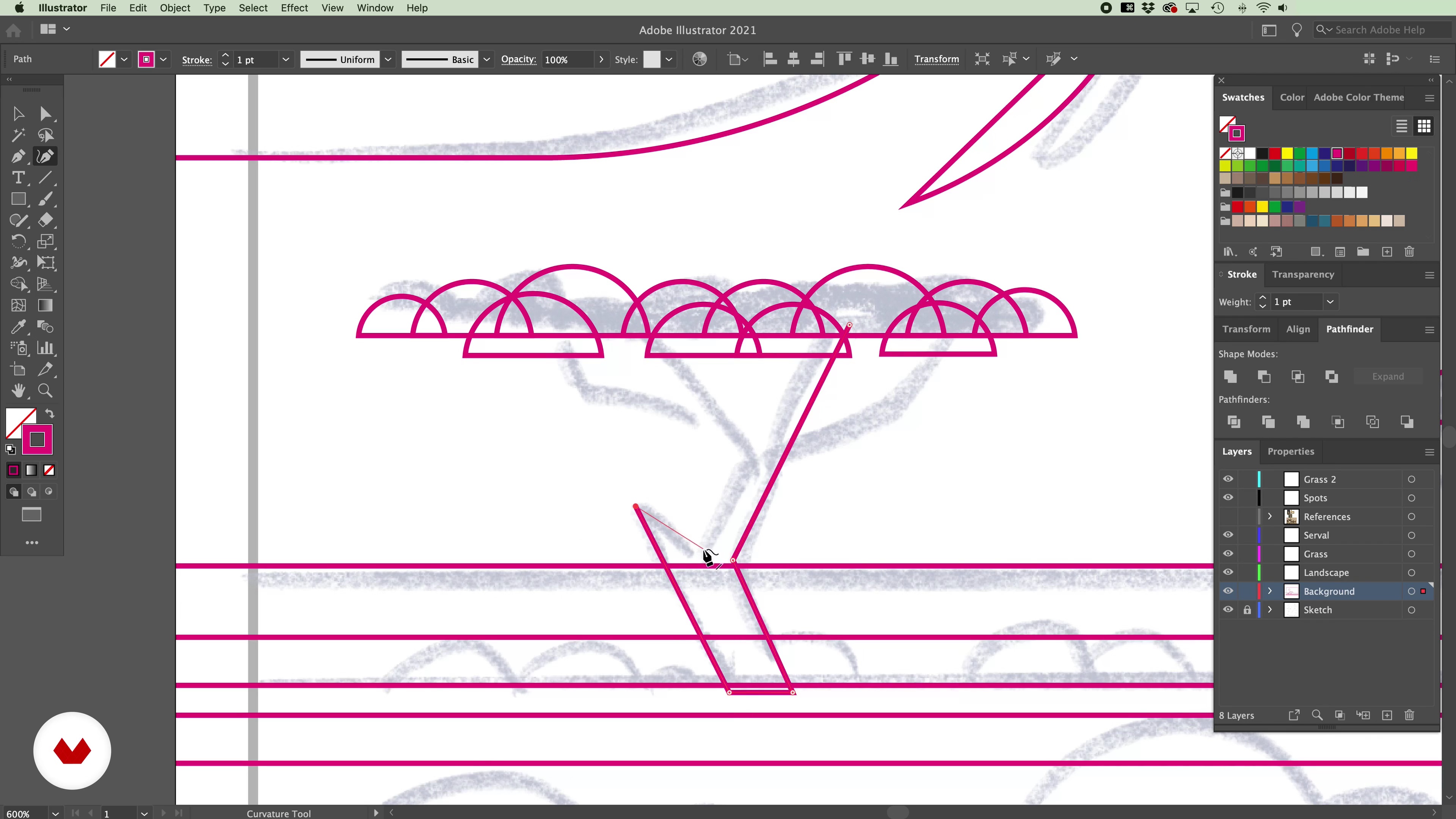1456x819 pixels.
Task: Select the Rotate tool
Action: pyautogui.click(x=18, y=242)
